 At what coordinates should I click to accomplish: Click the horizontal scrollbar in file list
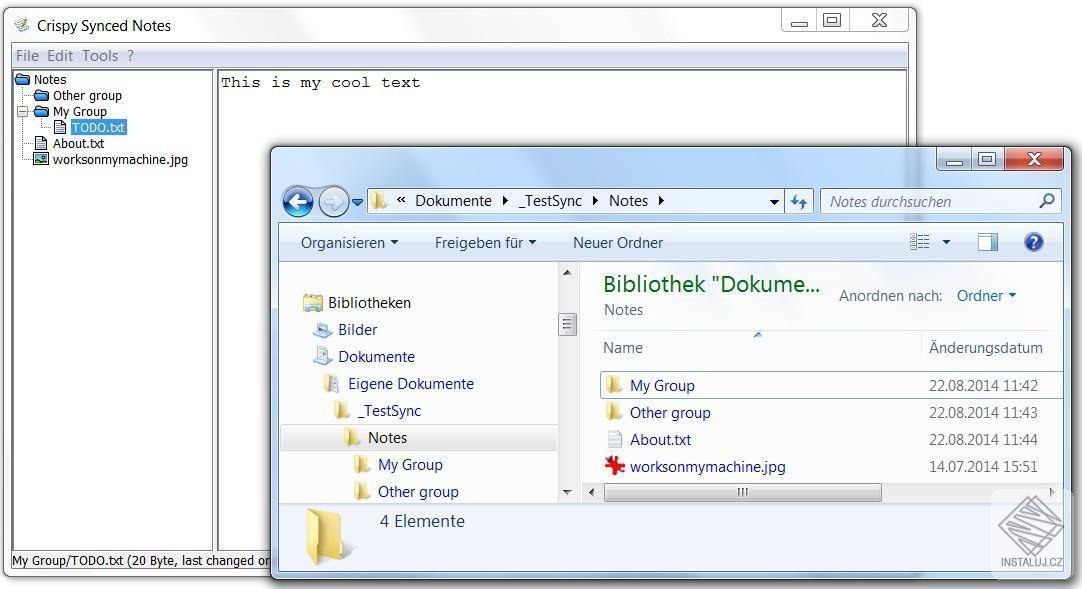pyautogui.click(x=742, y=492)
